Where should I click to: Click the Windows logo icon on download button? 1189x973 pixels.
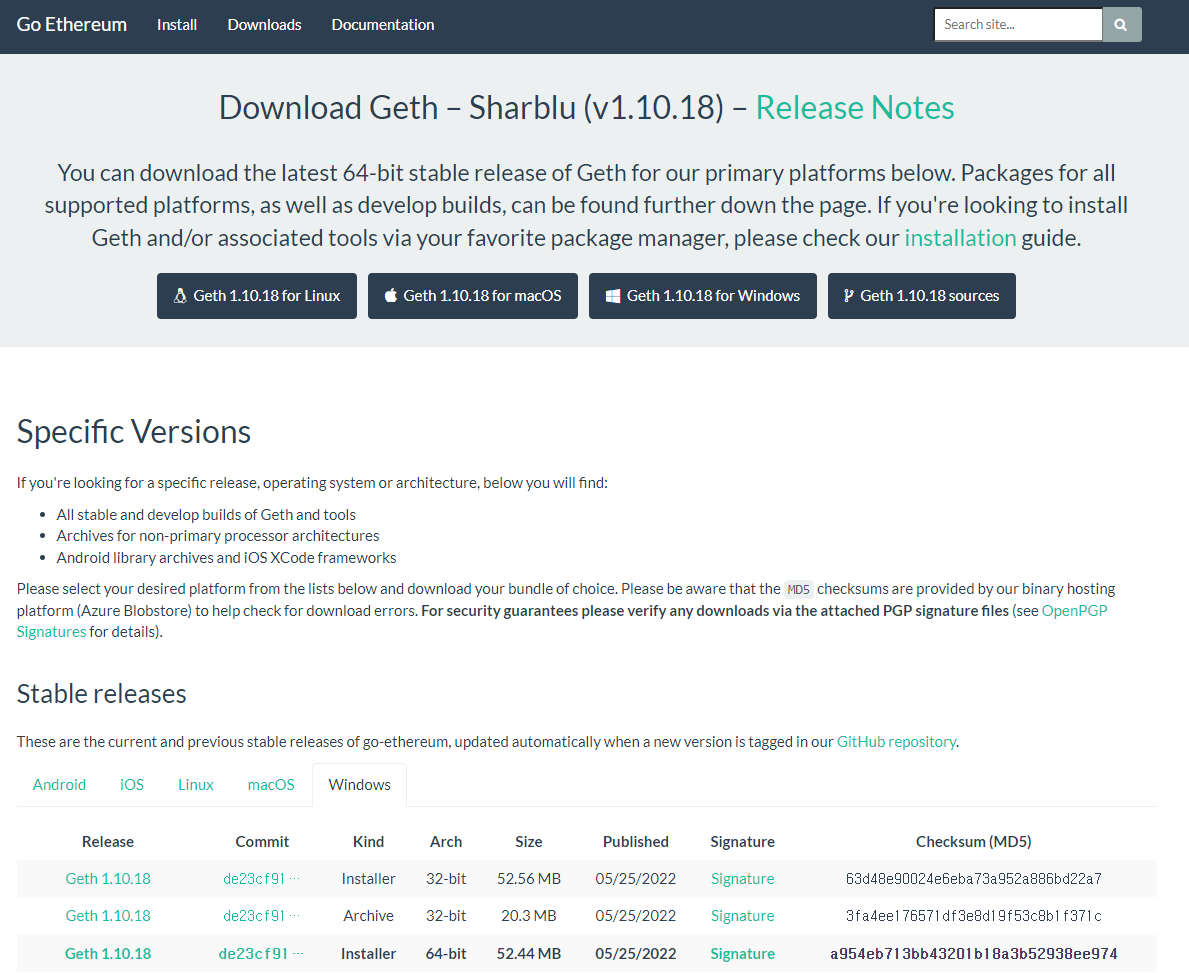[613, 296]
